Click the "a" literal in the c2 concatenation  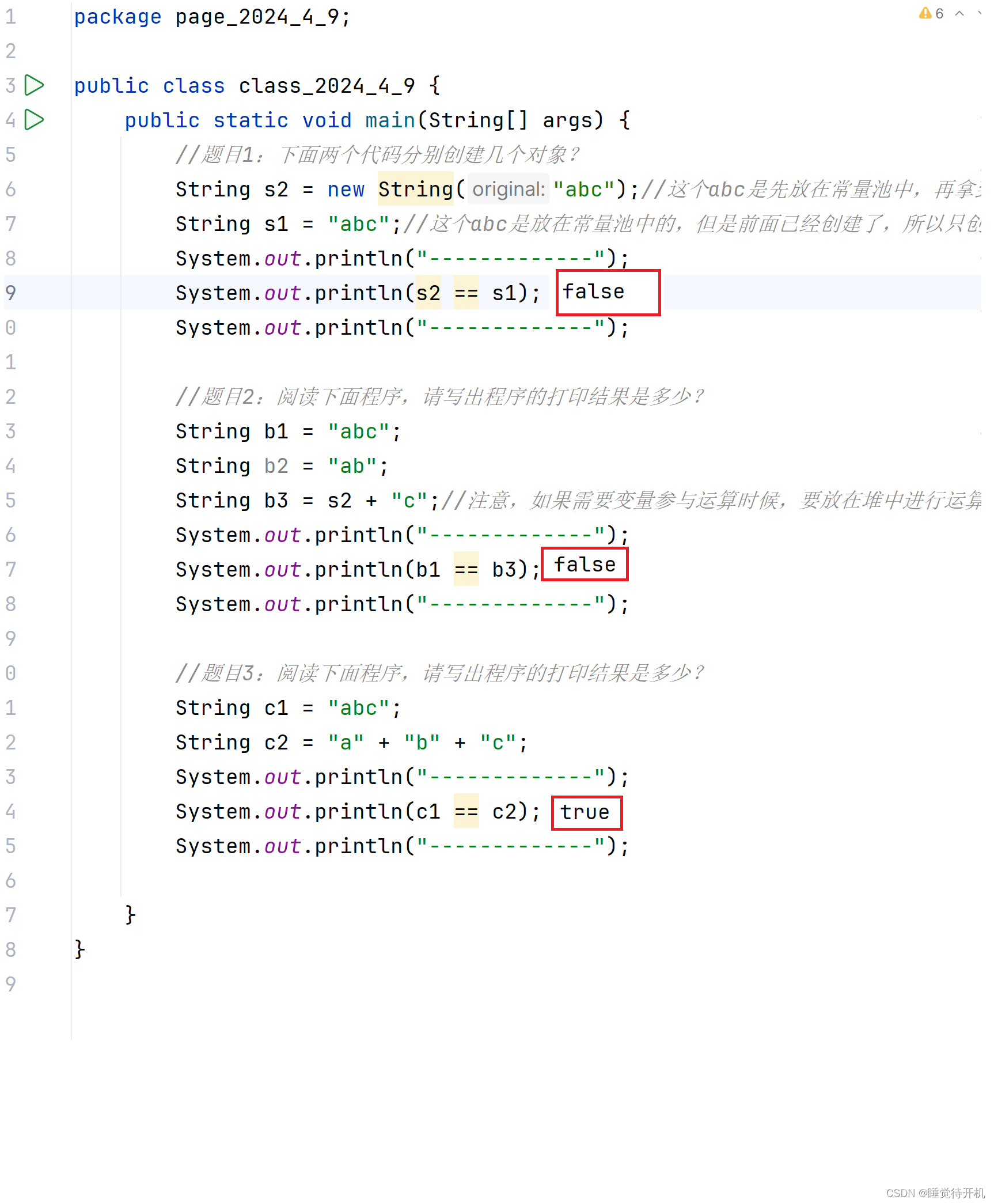point(346,743)
